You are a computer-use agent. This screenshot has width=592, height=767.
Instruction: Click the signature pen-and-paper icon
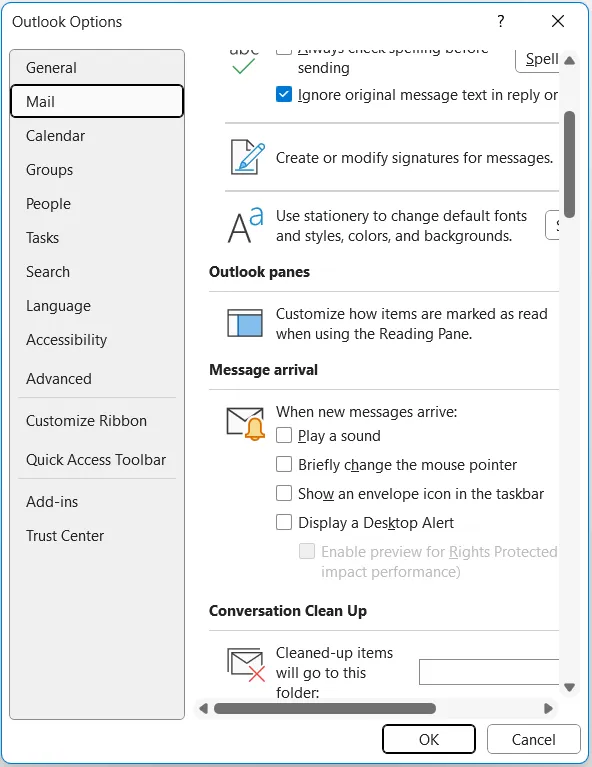point(248,157)
